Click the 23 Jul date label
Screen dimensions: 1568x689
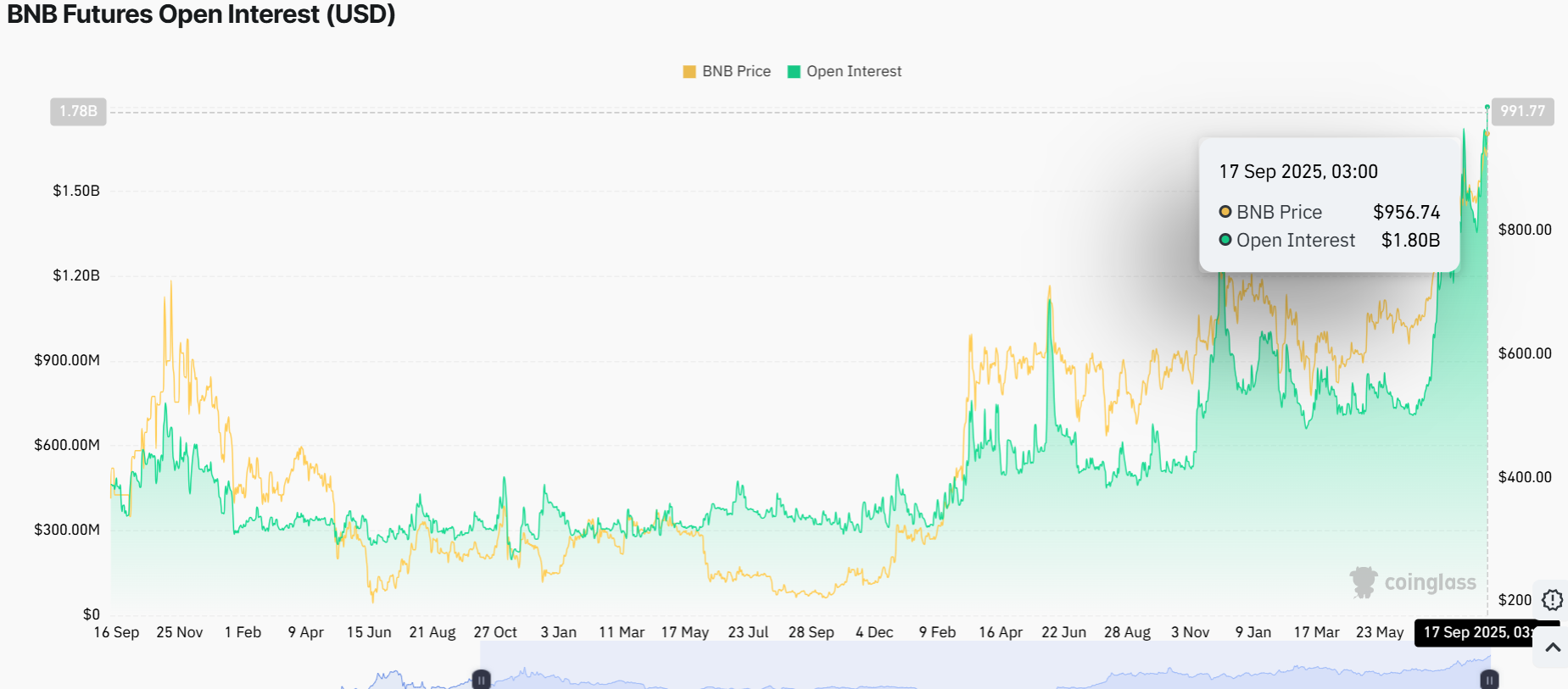pyautogui.click(x=748, y=632)
